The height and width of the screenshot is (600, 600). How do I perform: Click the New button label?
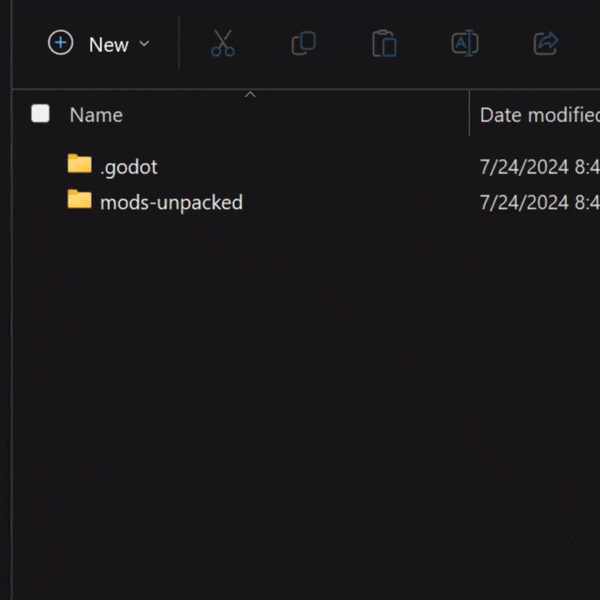pyautogui.click(x=109, y=45)
